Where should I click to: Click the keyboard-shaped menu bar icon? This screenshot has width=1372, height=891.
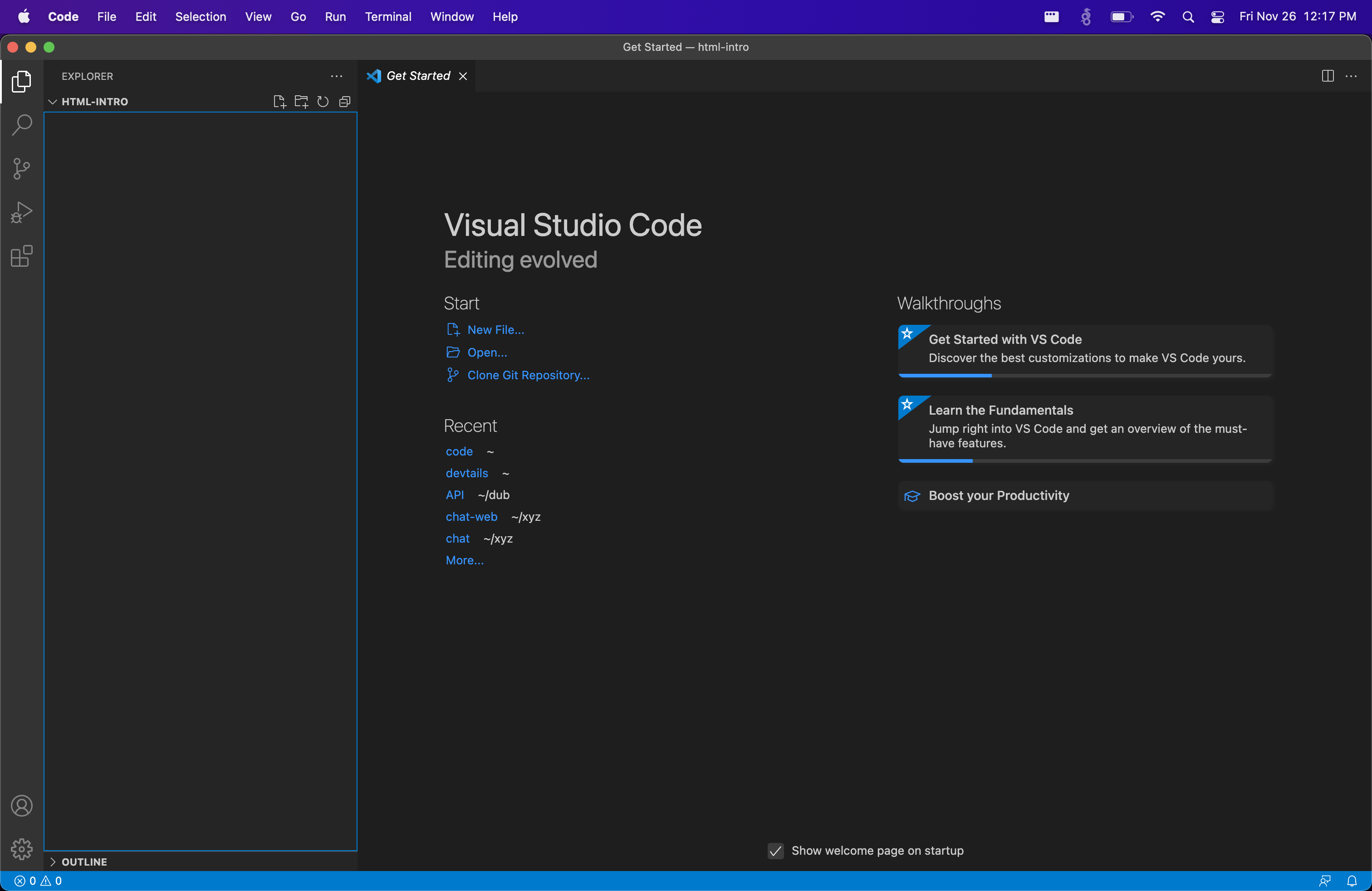[1052, 17]
